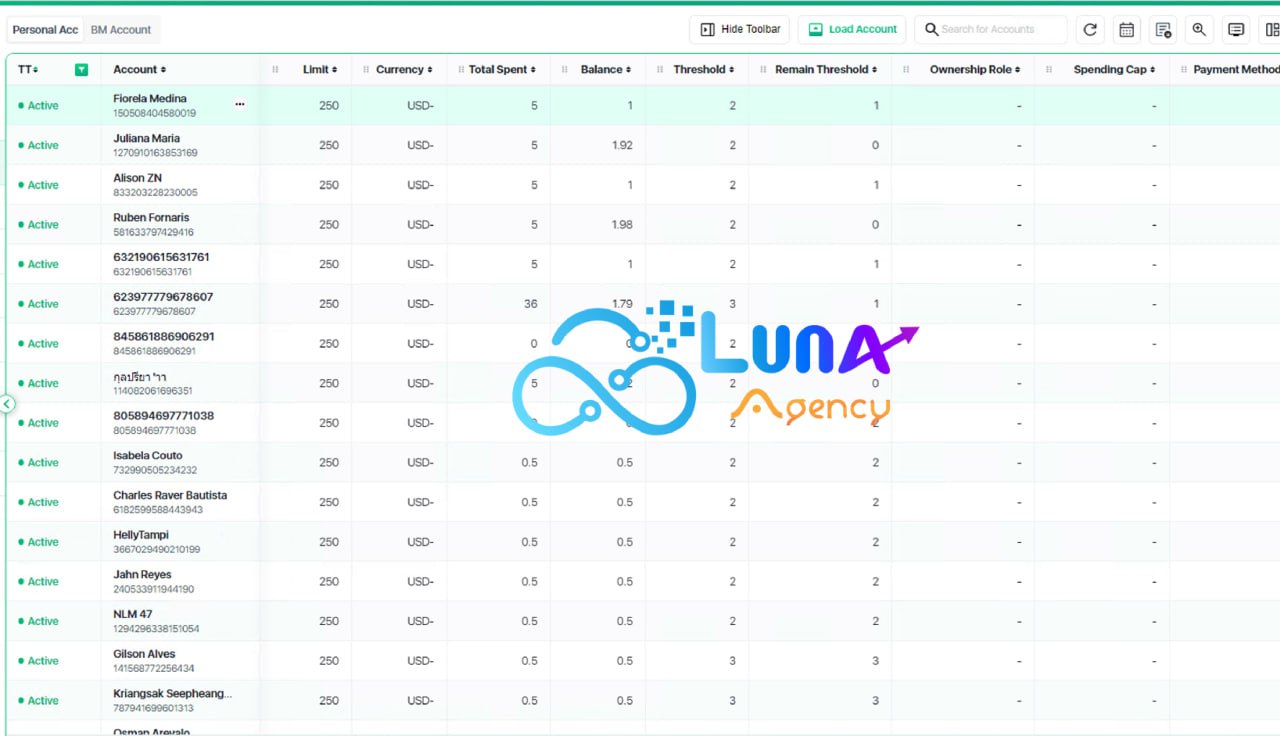Hide the toolbar with Hide Toolbar button
Viewport: 1280px width, 736px height.
[x=741, y=30]
